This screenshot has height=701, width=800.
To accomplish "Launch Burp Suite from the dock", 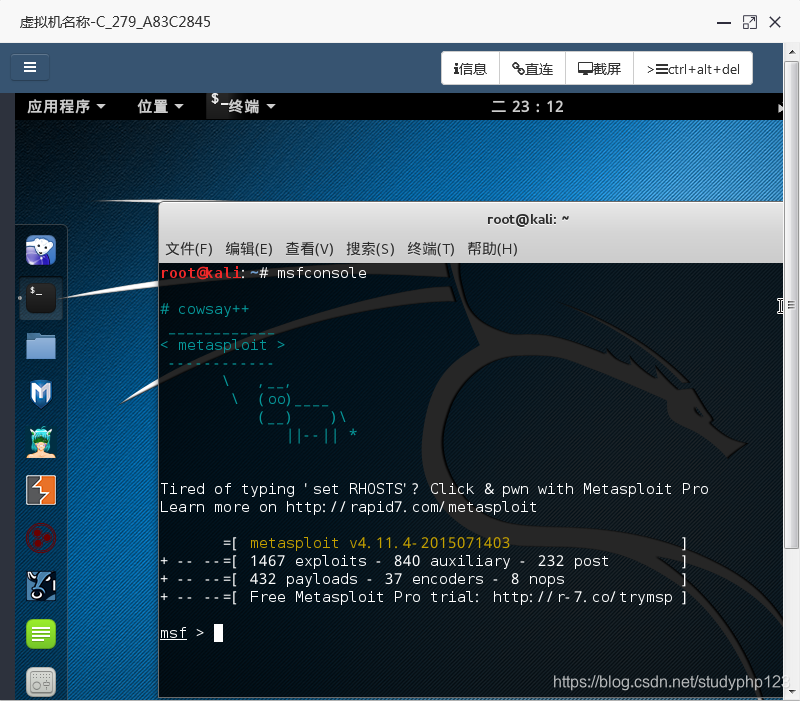I will point(41,490).
